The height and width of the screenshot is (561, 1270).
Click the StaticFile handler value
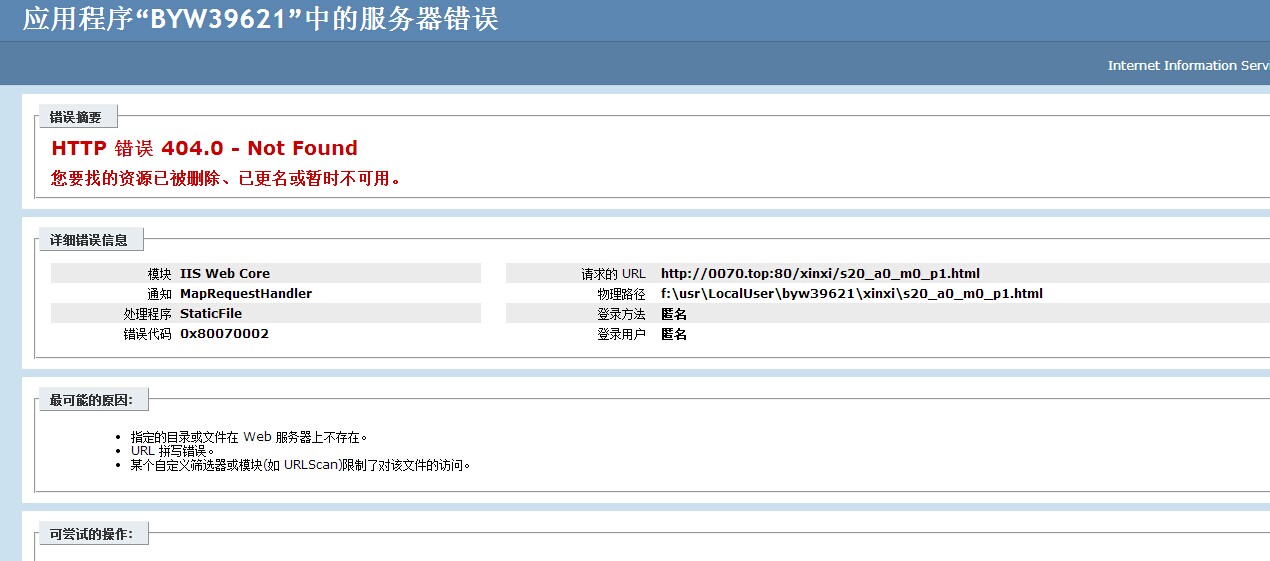coord(211,313)
